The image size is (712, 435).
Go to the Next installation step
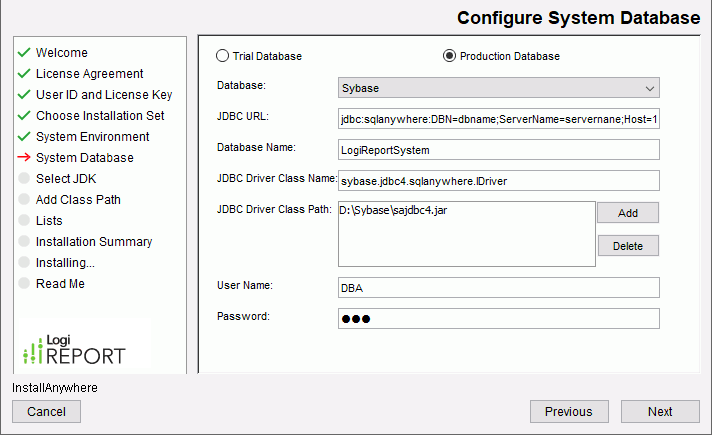660,411
